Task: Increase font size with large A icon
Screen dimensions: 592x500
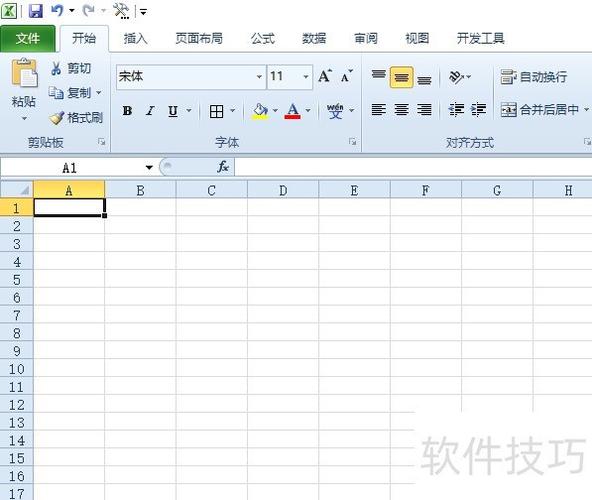Action: (x=325, y=76)
